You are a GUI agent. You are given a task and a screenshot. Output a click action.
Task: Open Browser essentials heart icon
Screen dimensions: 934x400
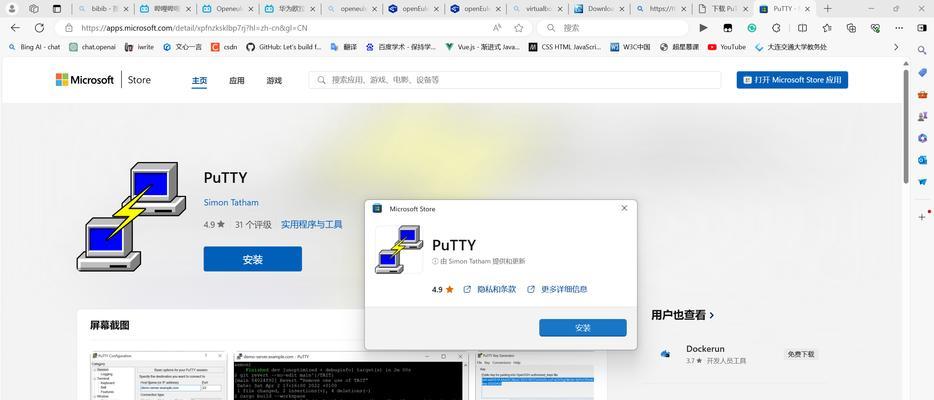click(875, 28)
